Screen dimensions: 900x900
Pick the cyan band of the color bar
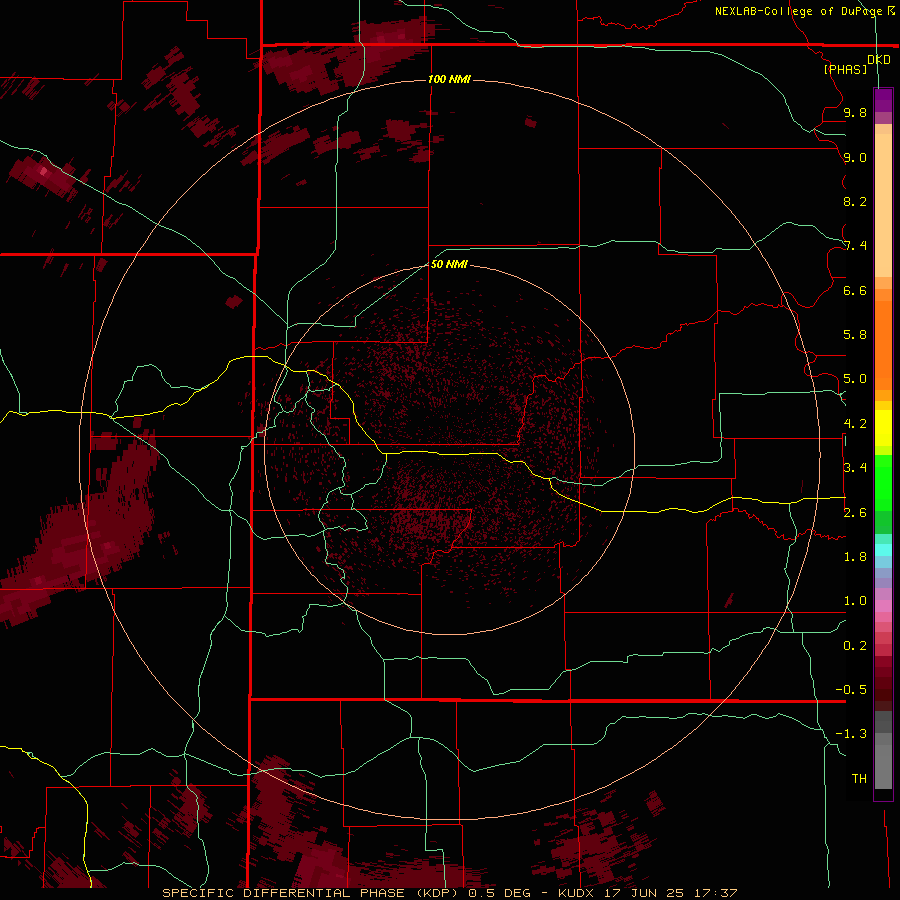[883, 550]
